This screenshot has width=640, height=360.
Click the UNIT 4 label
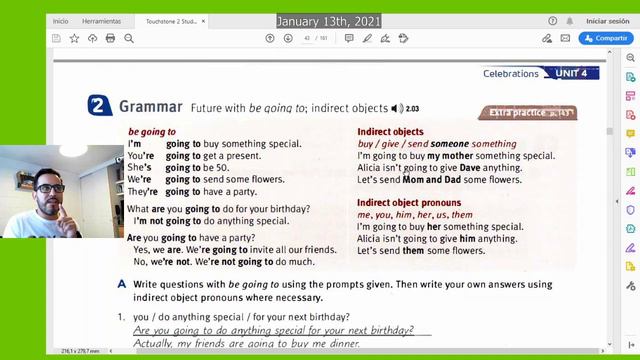[x=571, y=73]
